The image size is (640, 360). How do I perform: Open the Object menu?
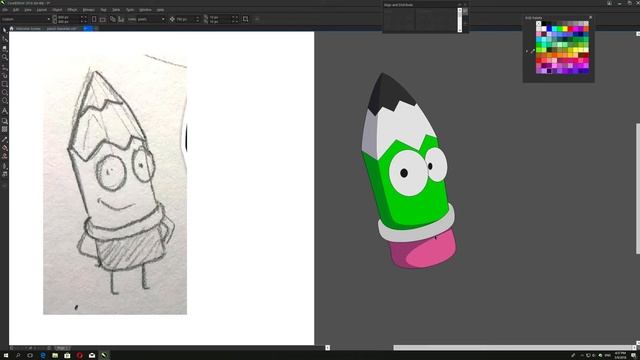(x=57, y=10)
